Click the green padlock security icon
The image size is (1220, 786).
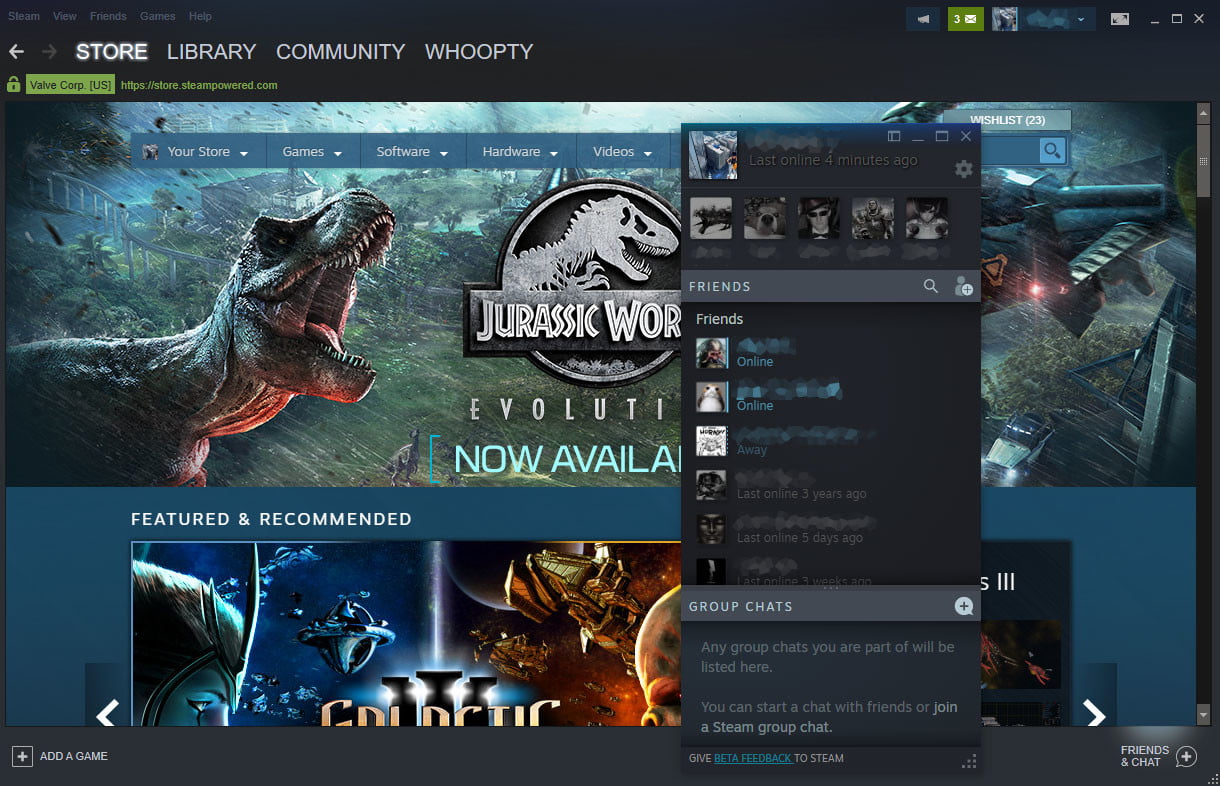(14, 84)
